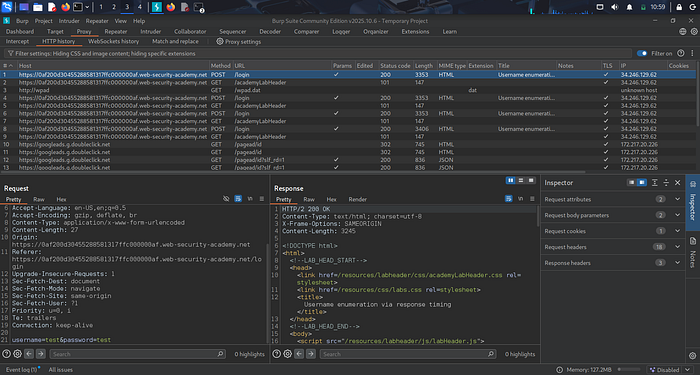Click the Request search input field
The height and width of the screenshot is (375, 700).
[138, 354]
